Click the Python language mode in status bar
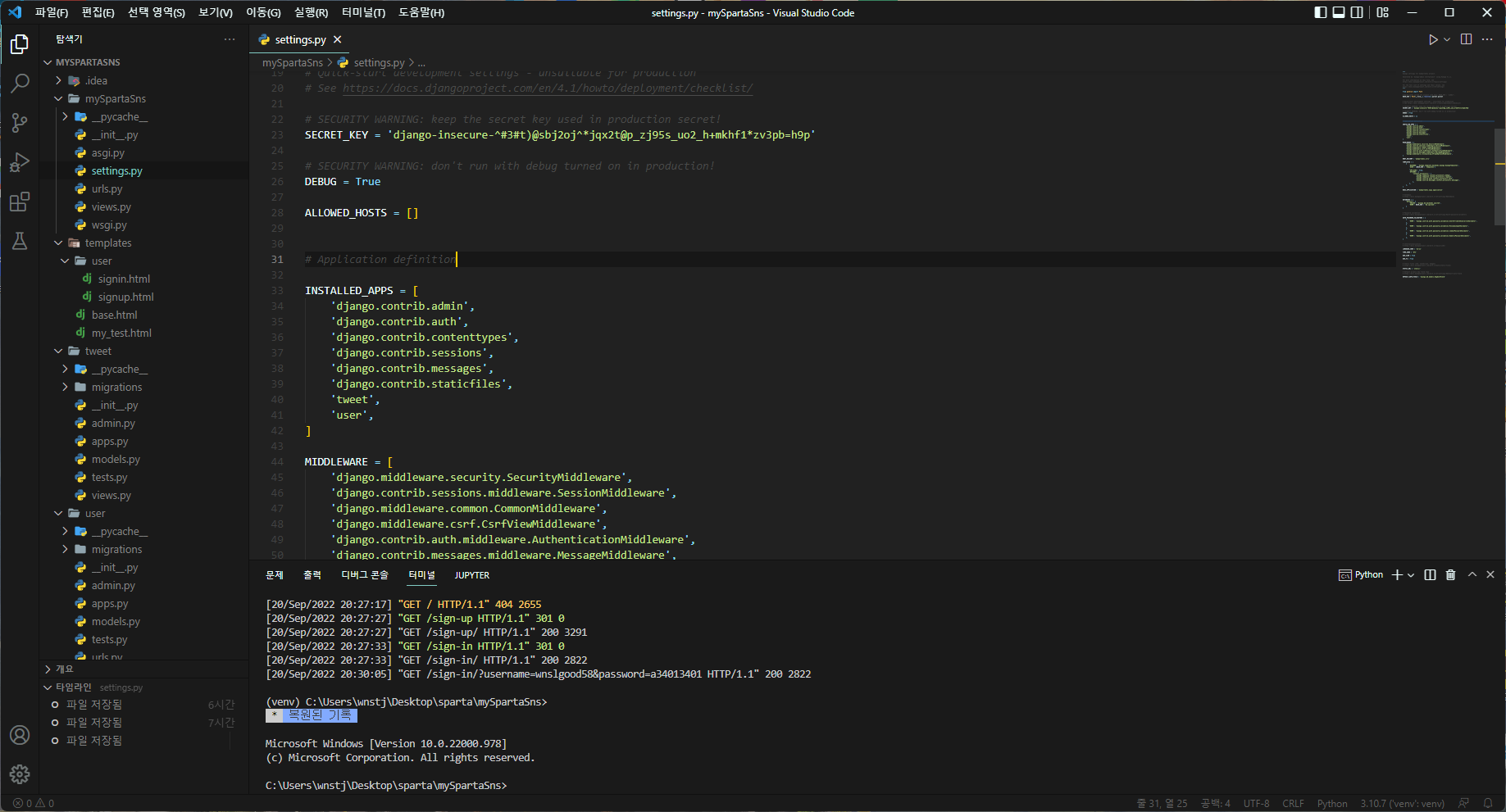 (1332, 804)
